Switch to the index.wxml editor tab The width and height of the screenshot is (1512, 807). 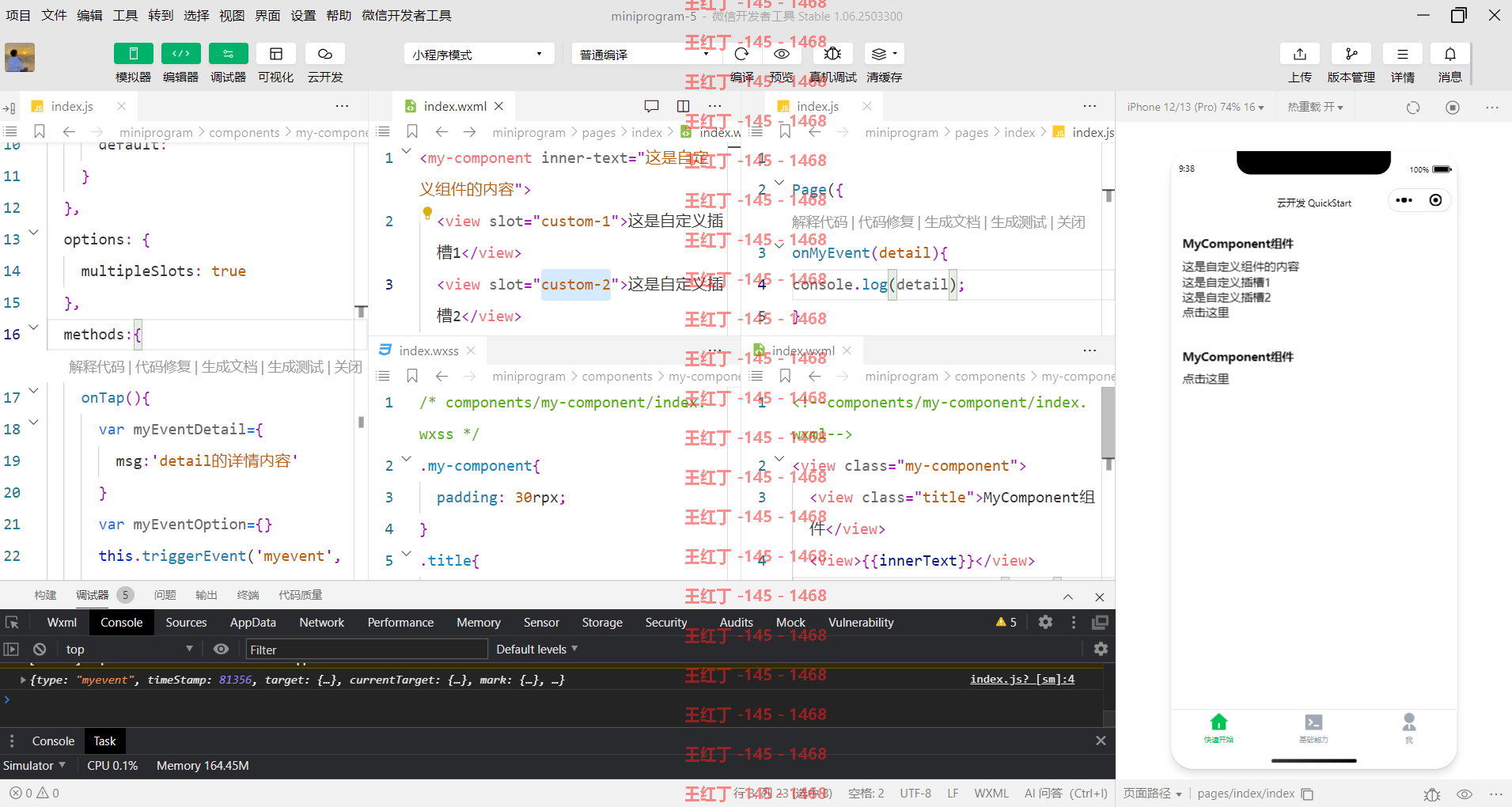point(454,106)
